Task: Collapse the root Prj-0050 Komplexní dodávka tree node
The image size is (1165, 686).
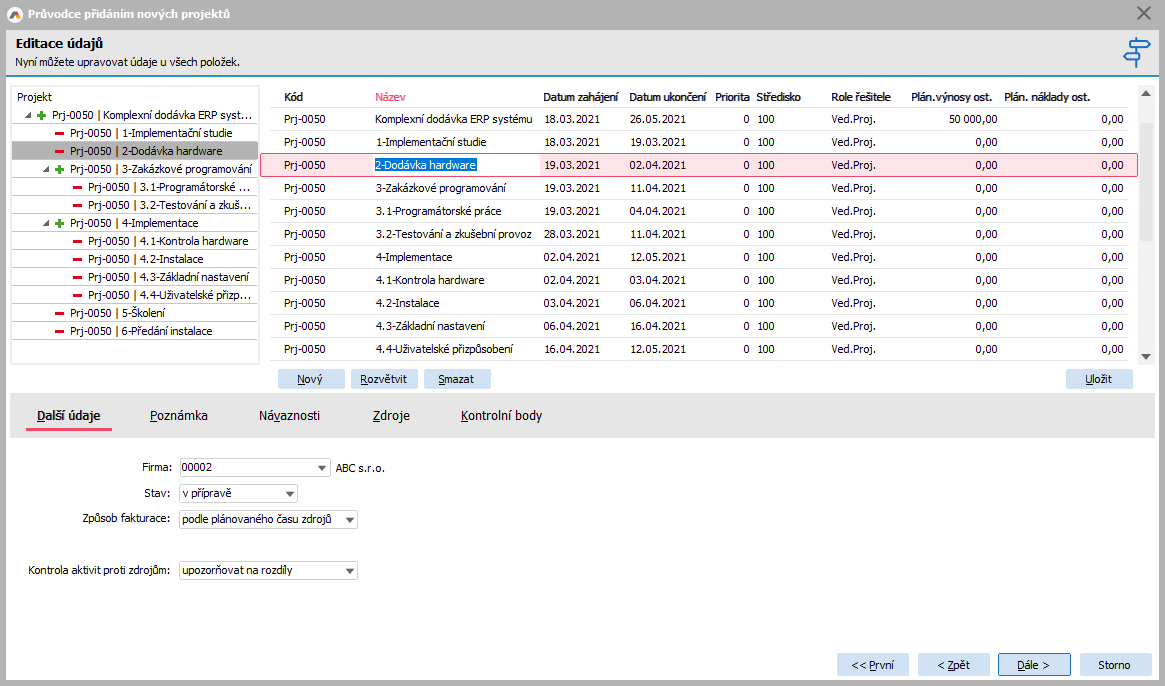Action: 28,116
